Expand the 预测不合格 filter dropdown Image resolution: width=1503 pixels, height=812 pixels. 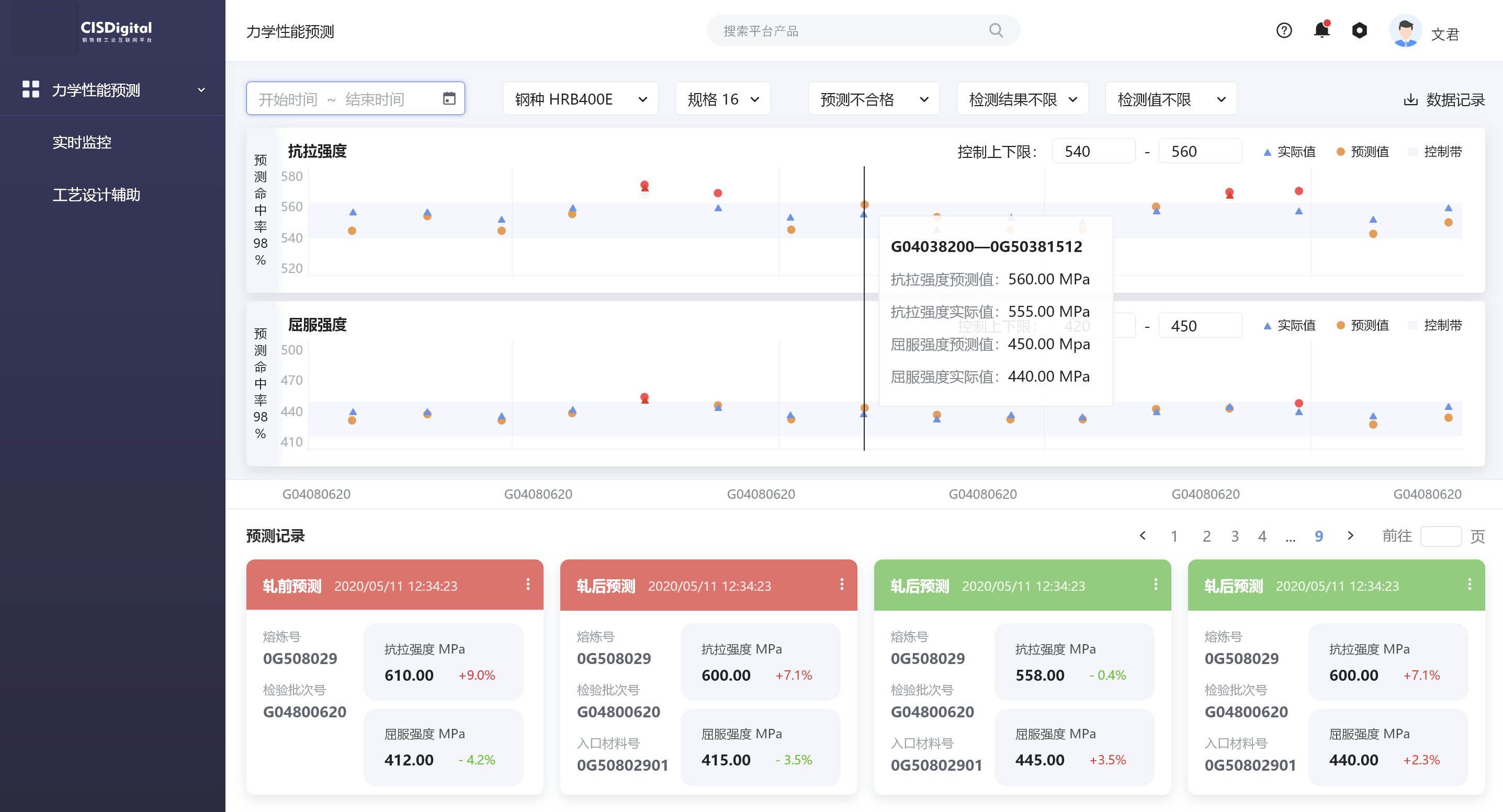click(x=874, y=99)
